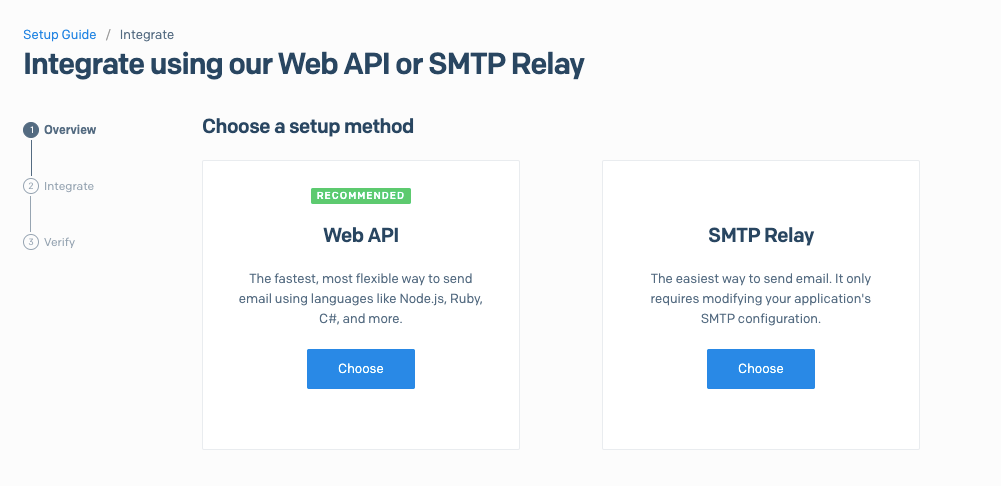The width and height of the screenshot is (1001, 486).
Task: Click the main page title heading
Action: pos(304,65)
